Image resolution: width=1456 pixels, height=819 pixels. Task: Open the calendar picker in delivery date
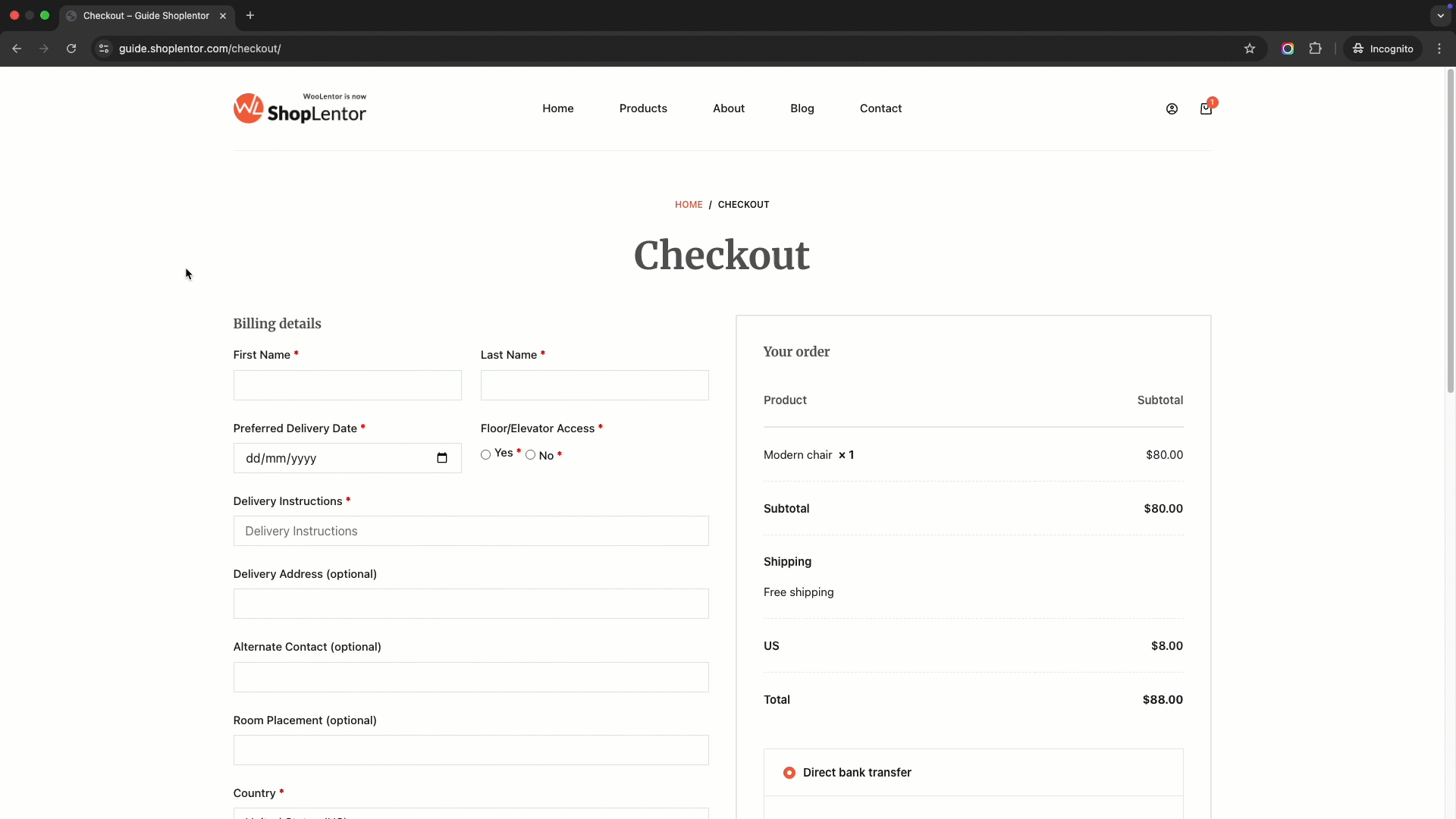pos(442,458)
